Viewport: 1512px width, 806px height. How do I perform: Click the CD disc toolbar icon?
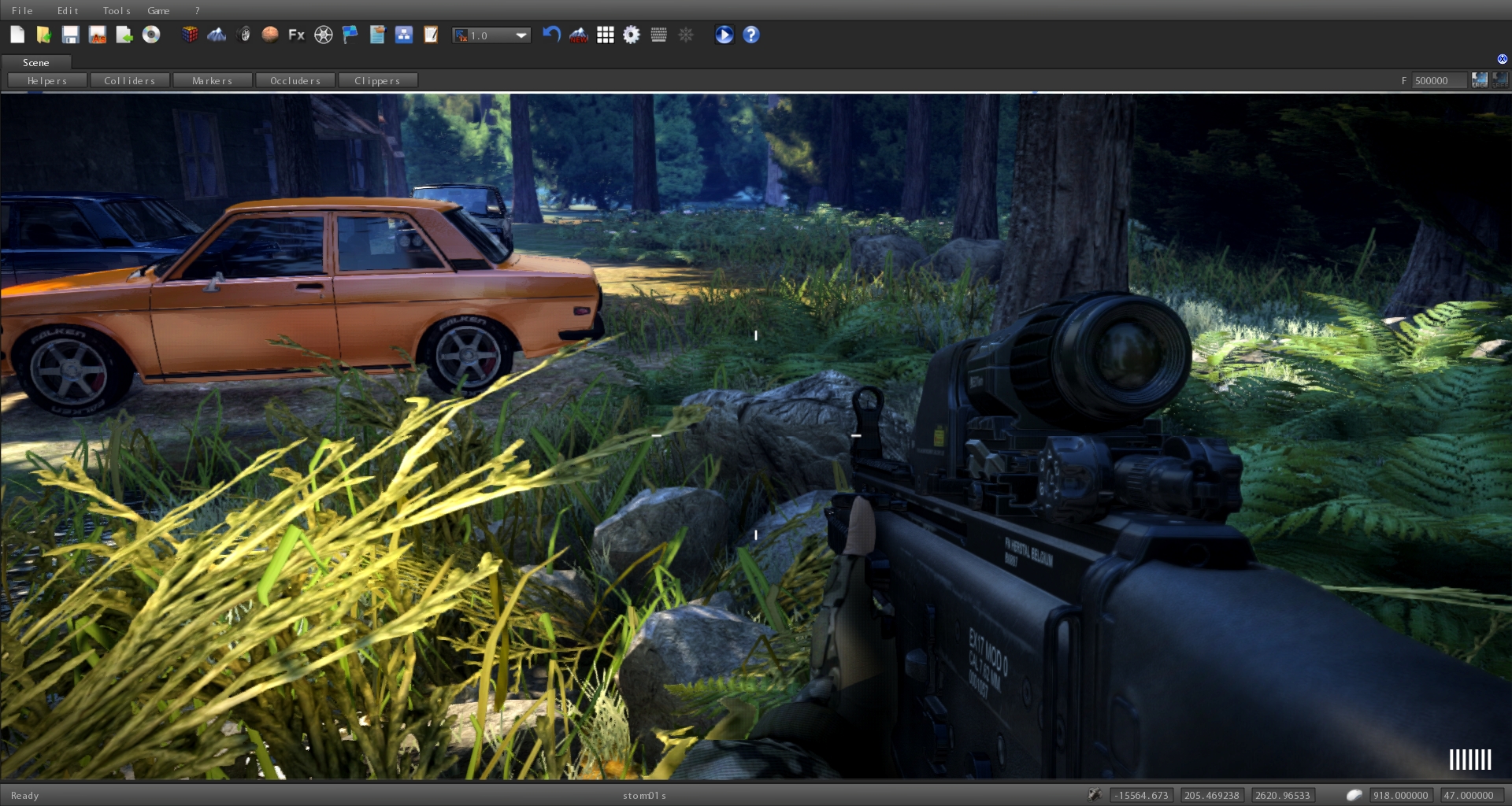click(x=151, y=35)
